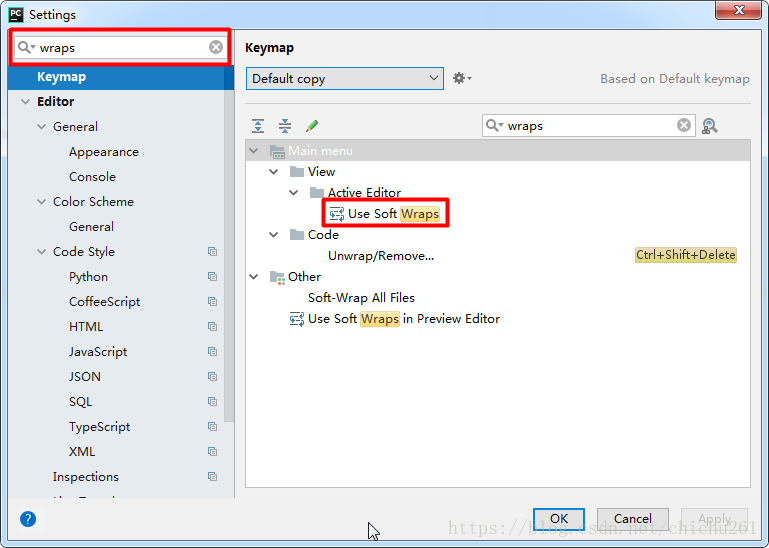This screenshot has width=769, height=548.
Task: Click the Apply button
Action: pyautogui.click(x=715, y=519)
